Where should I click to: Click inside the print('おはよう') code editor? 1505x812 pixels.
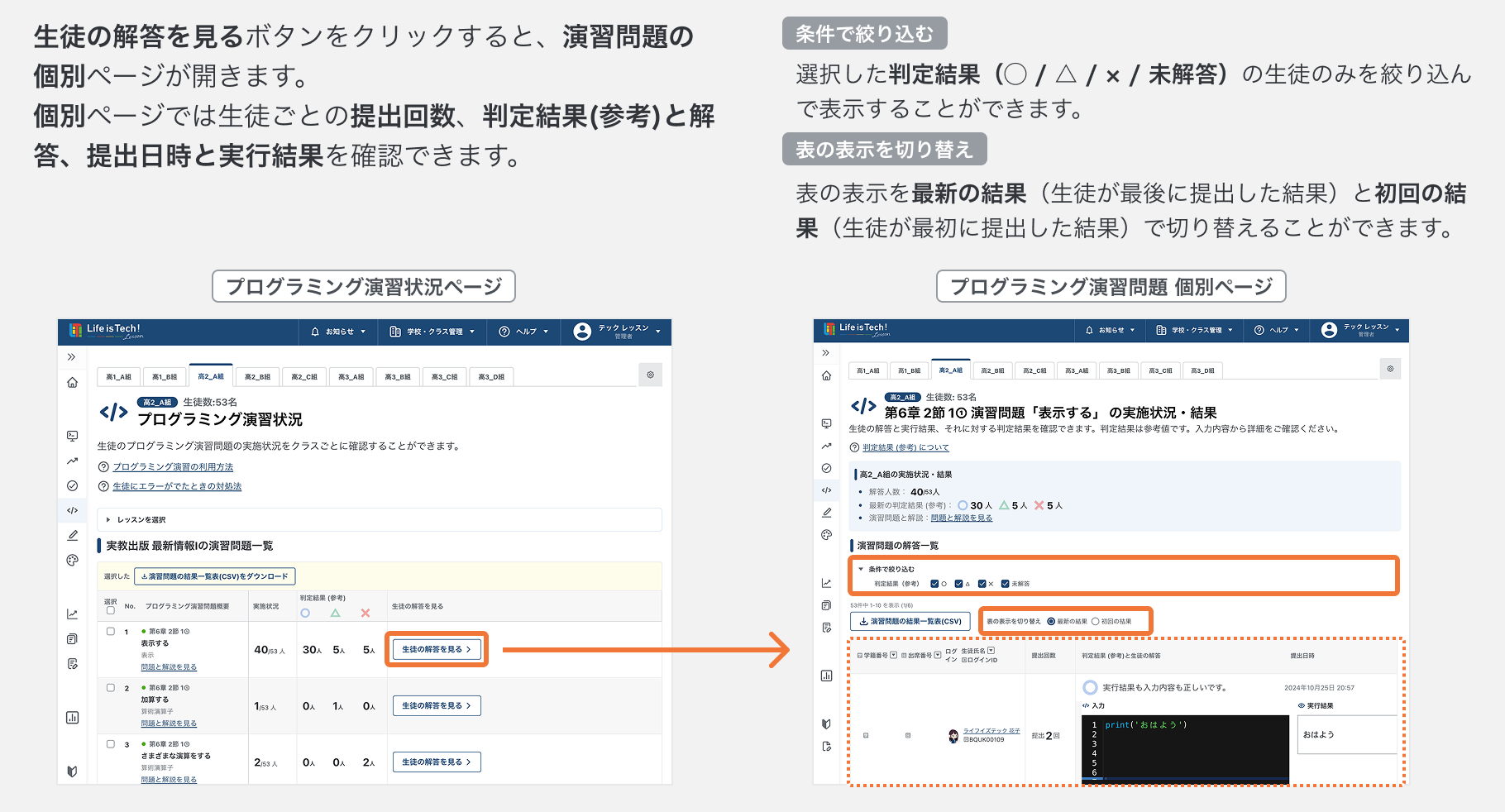click(1185, 748)
